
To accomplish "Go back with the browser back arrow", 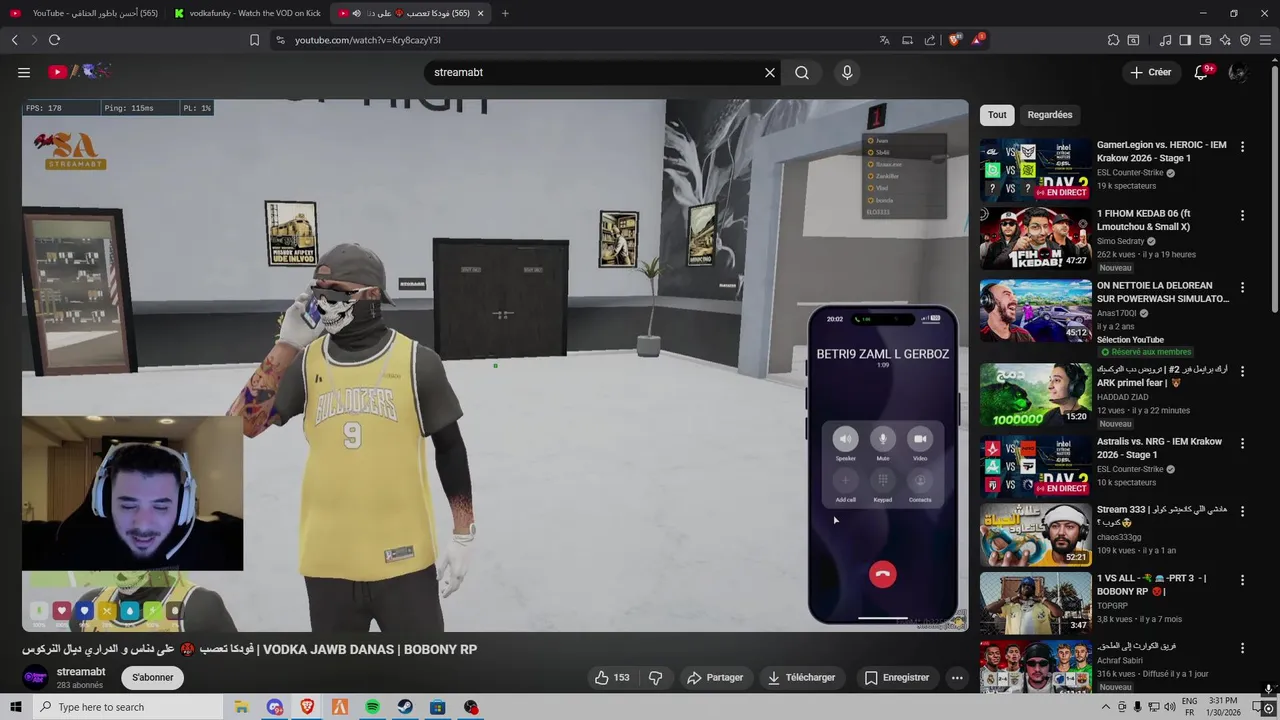I will (15, 40).
